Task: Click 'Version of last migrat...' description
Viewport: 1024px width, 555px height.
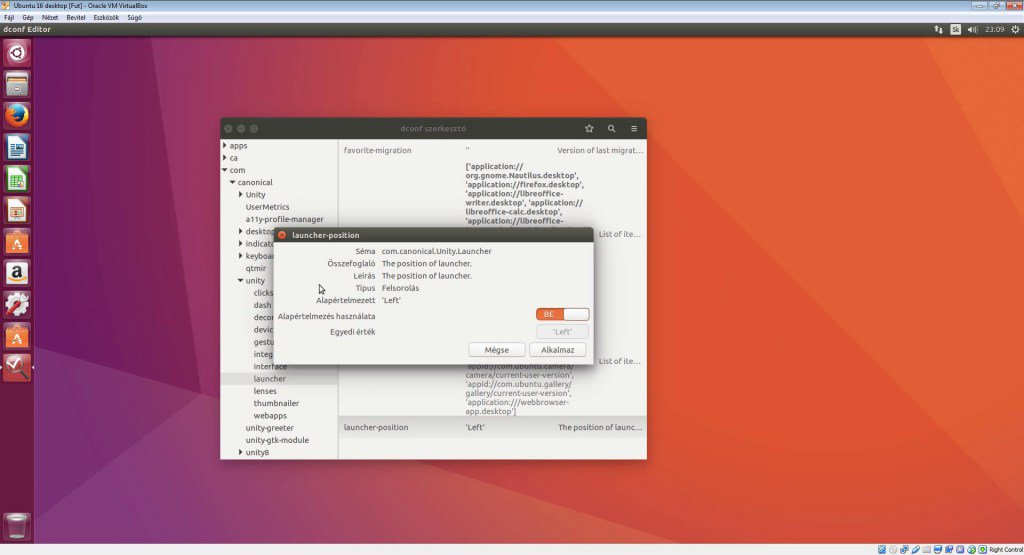Action: [600, 150]
